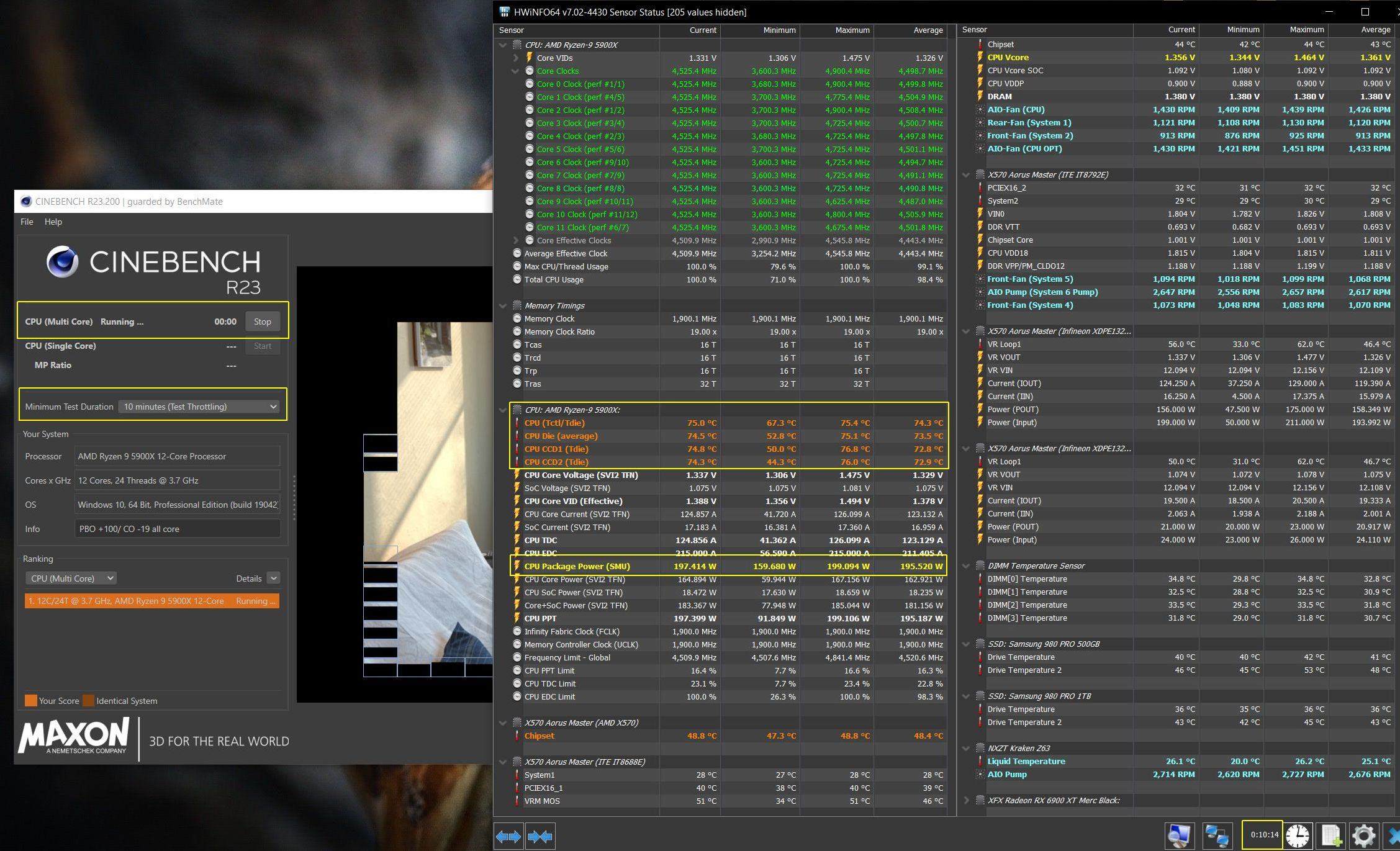Collapse the Memory Timings group

(503, 305)
